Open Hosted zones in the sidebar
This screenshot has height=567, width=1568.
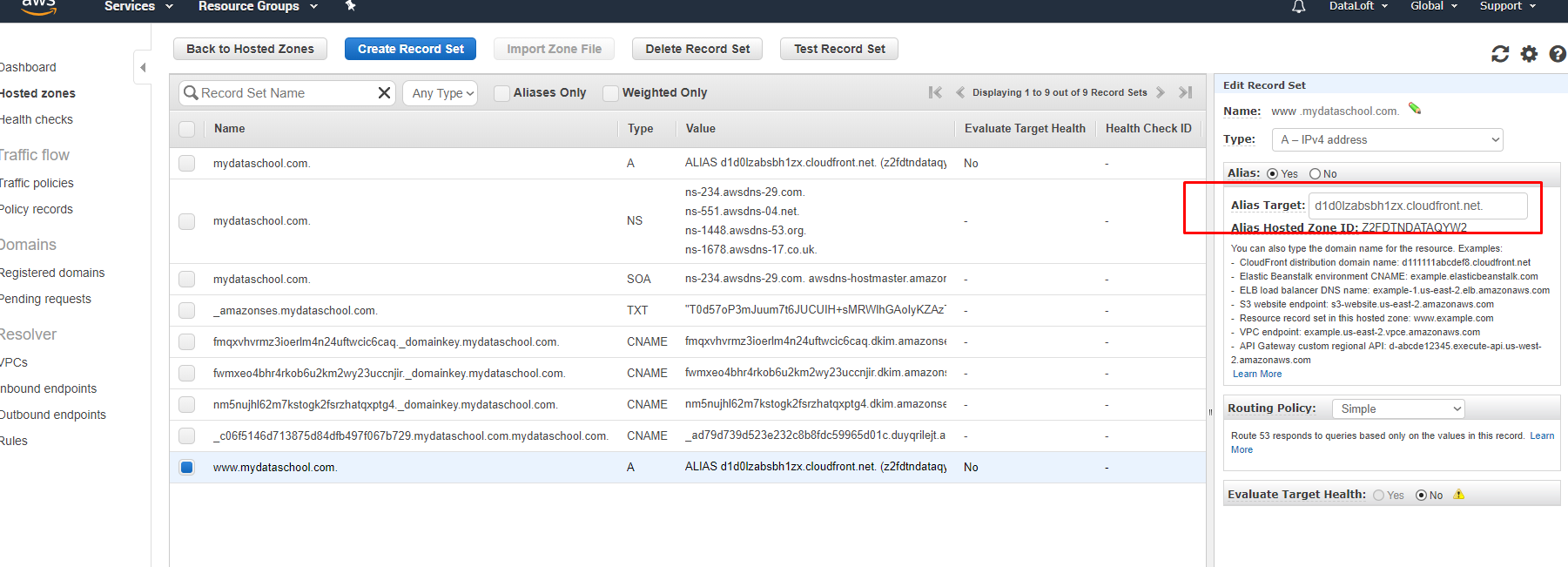coord(37,93)
